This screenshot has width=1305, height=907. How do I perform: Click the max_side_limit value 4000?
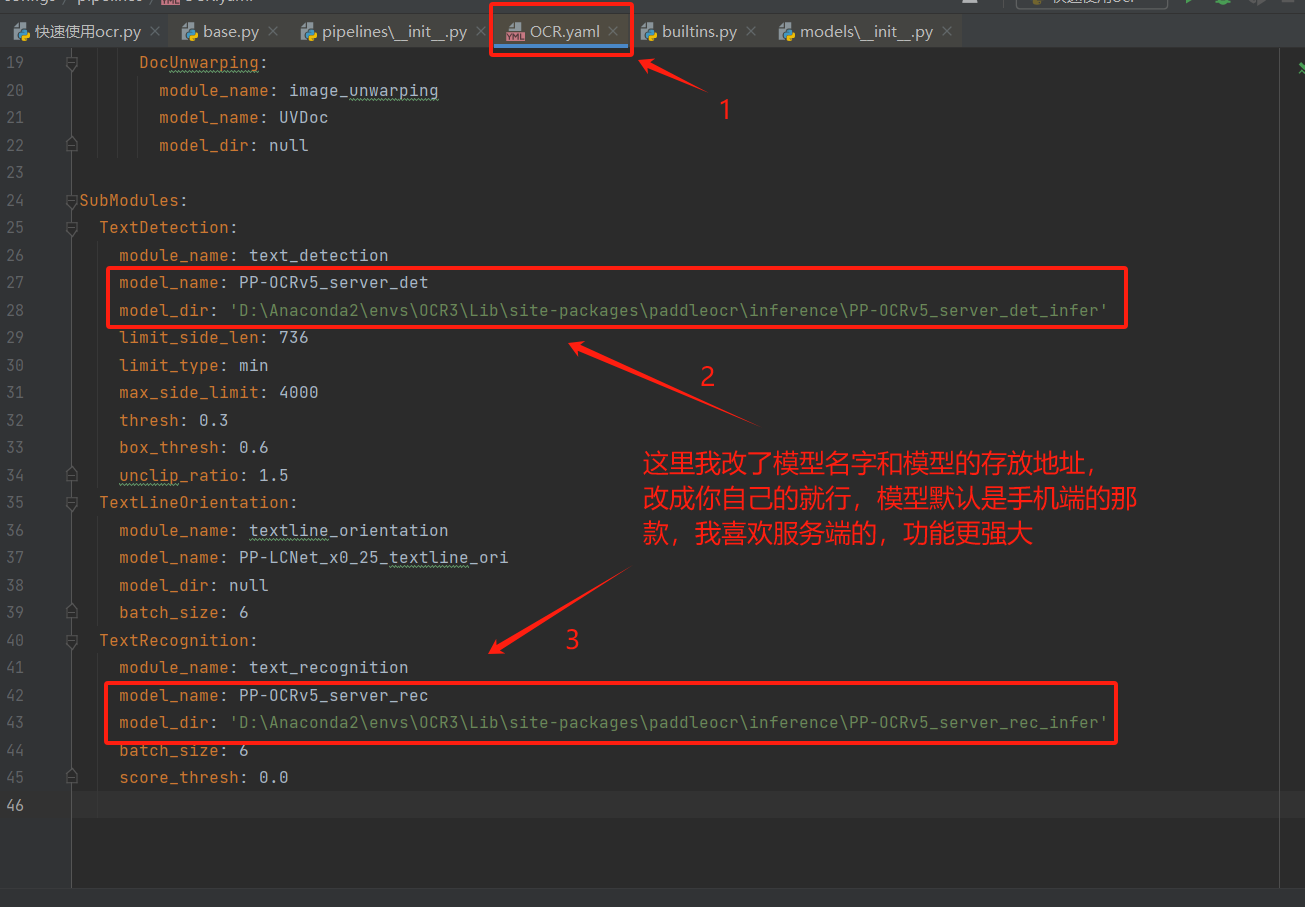299,393
